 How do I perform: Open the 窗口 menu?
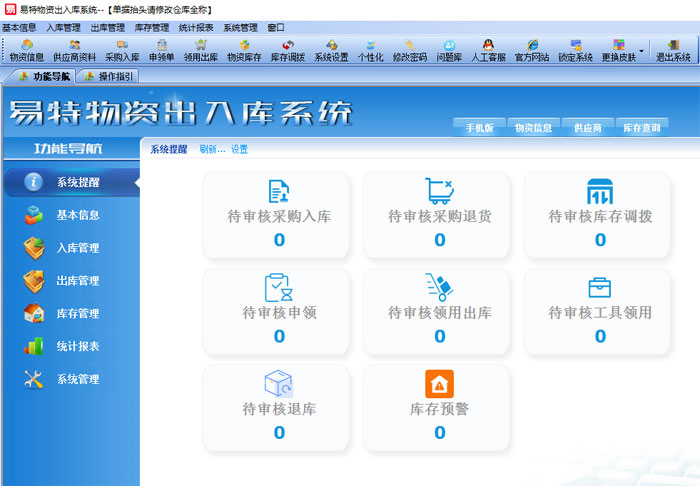pyautogui.click(x=276, y=28)
